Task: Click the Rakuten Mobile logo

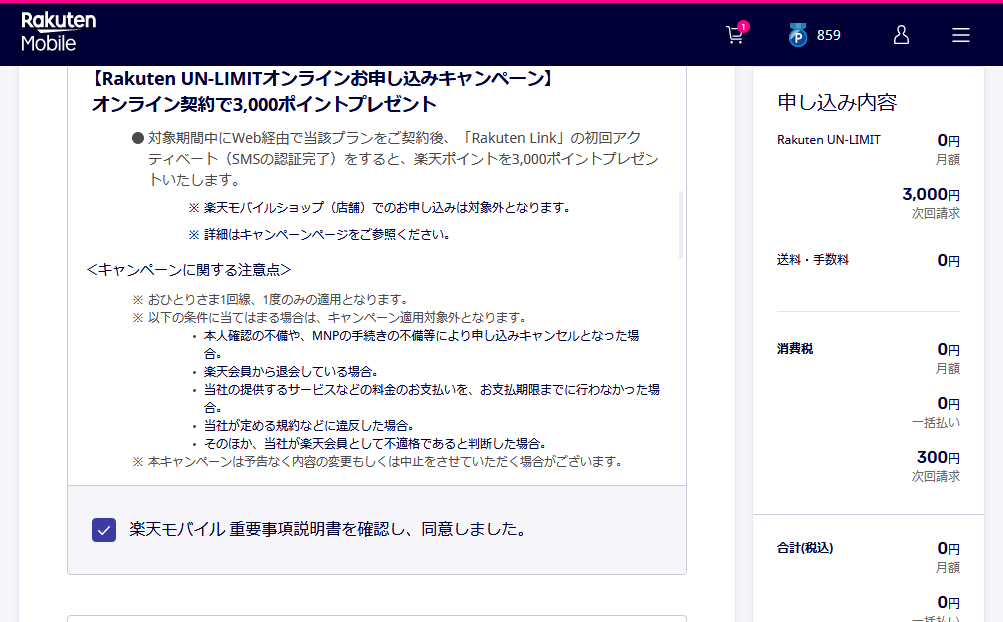Action: click(58, 31)
